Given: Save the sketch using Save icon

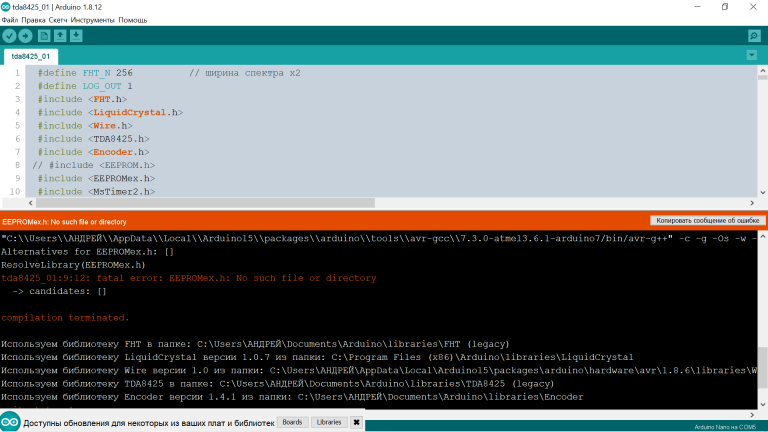Looking at the screenshot, I should coord(77,36).
